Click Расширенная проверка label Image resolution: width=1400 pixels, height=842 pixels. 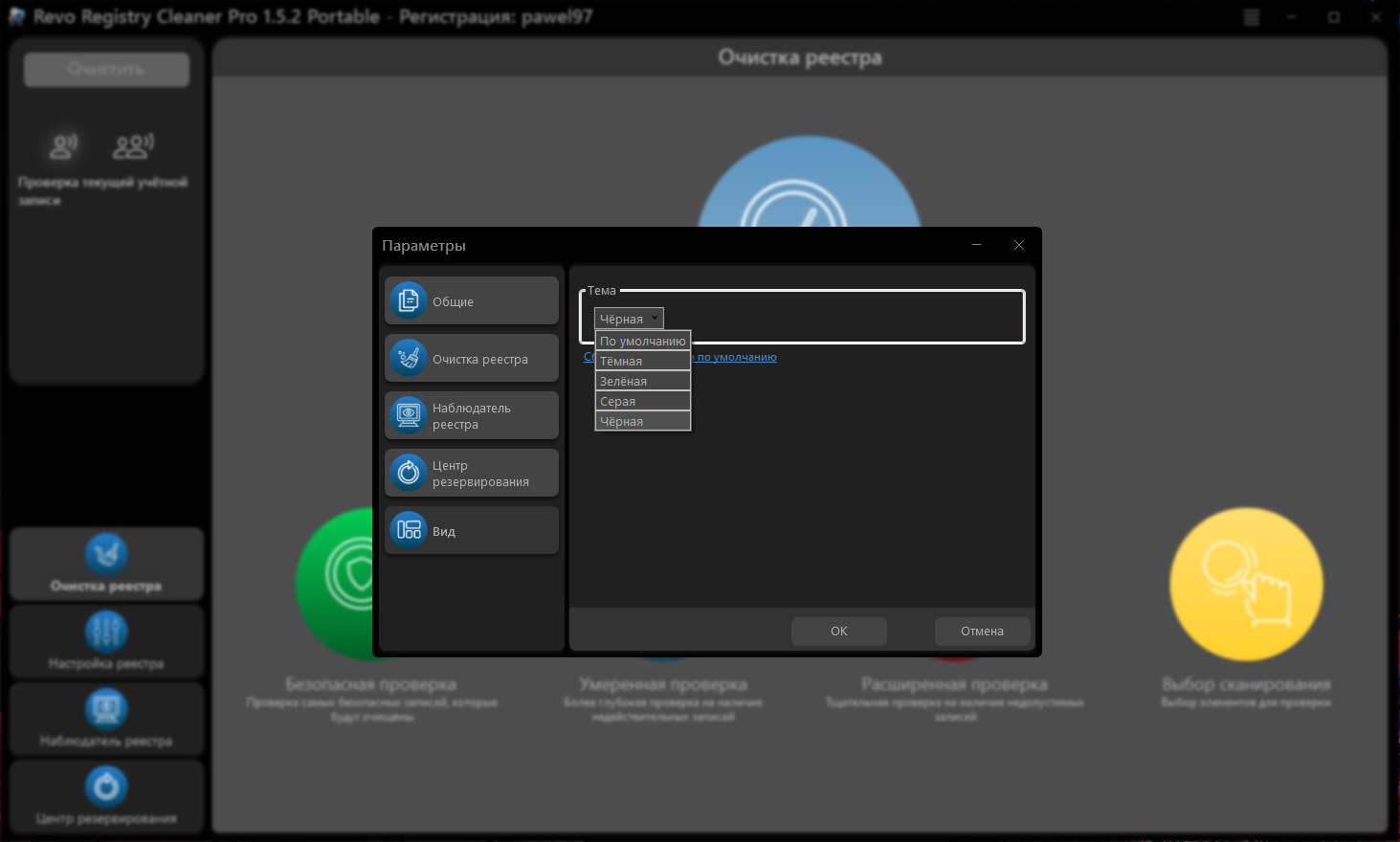pyautogui.click(x=954, y=684)
